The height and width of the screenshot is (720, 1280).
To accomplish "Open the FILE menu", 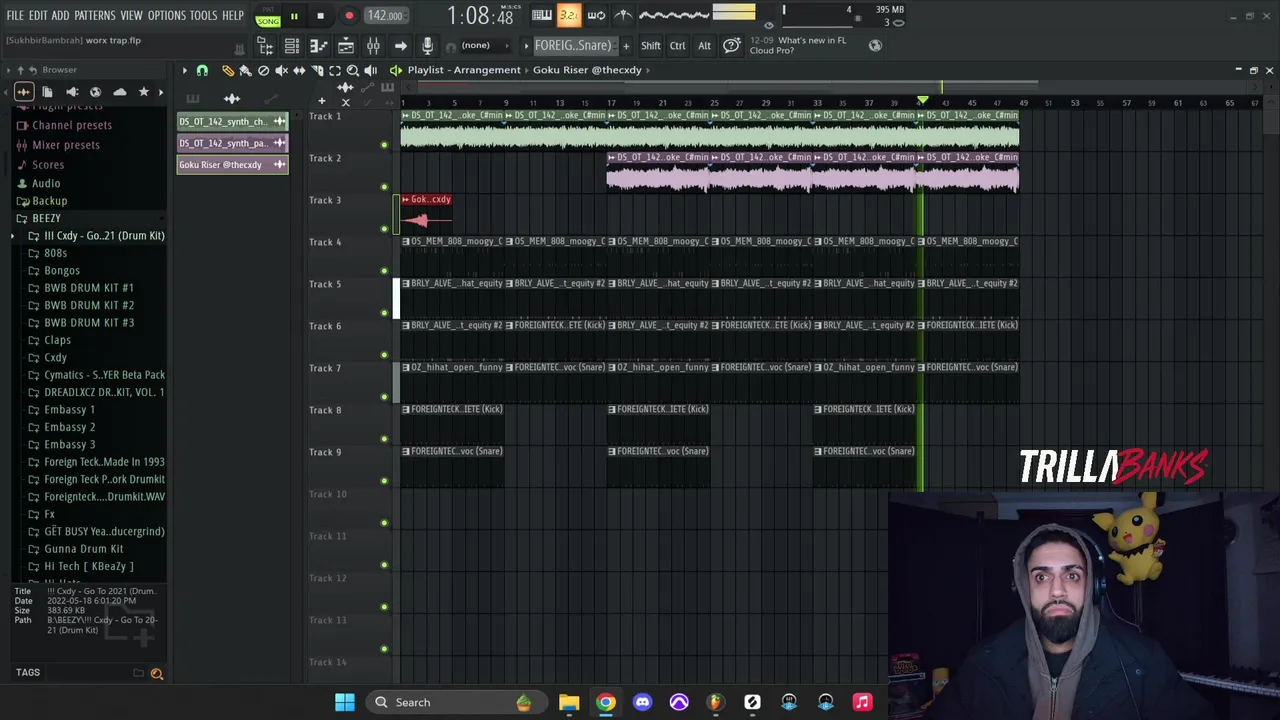I will click(15, 16).
